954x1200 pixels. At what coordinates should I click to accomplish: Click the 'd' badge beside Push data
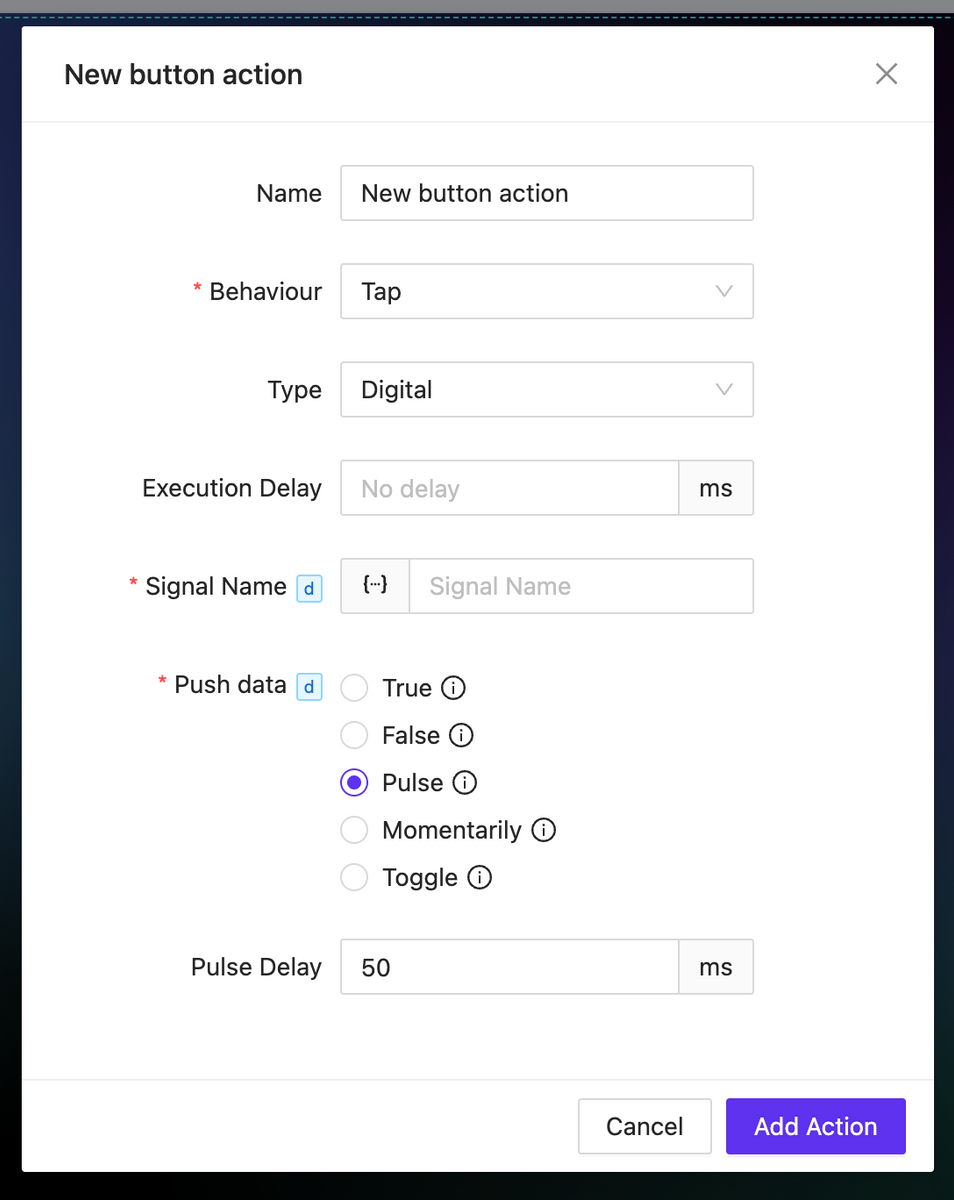click(308, 686)
